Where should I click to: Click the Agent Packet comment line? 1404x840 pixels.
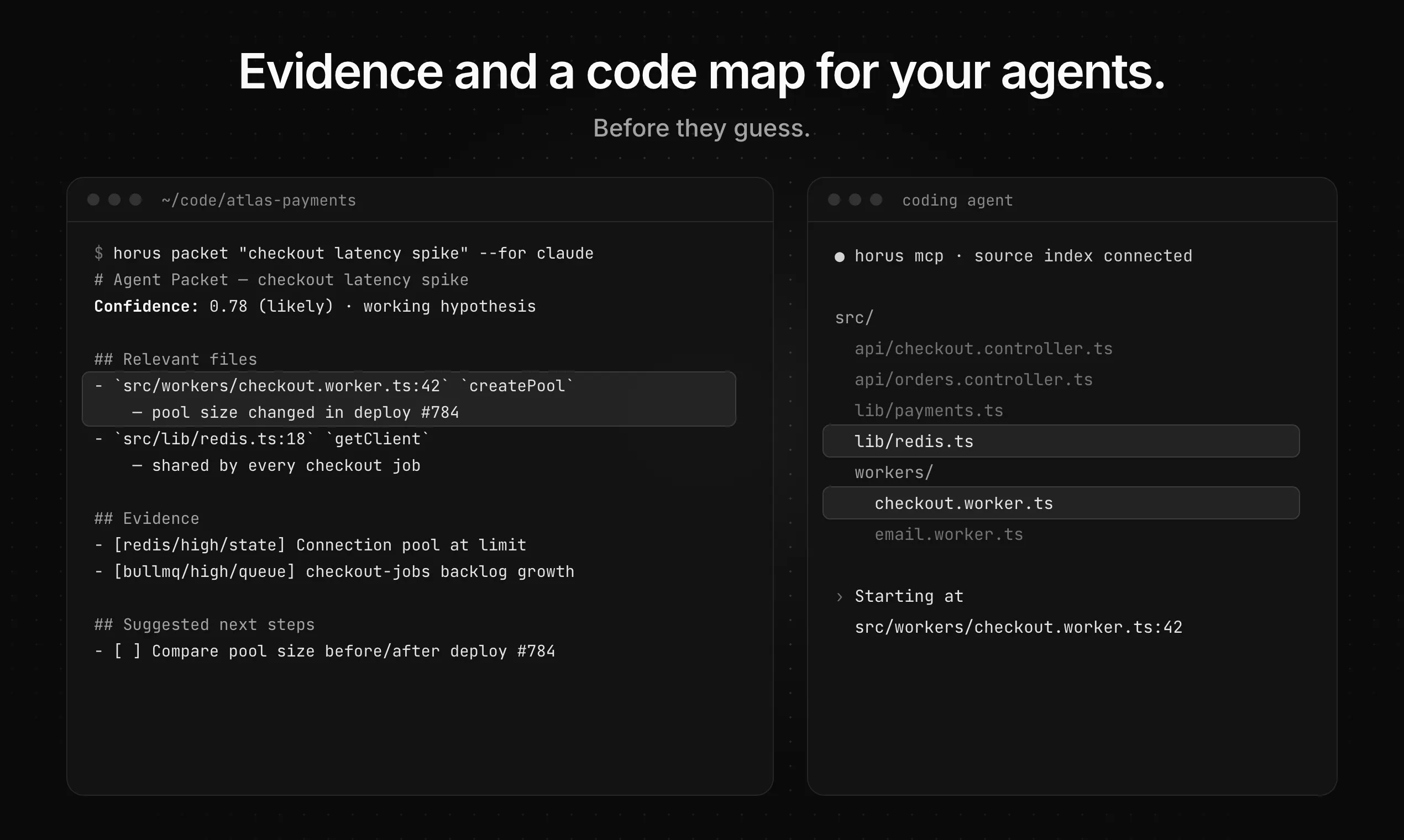coord(281,280)
